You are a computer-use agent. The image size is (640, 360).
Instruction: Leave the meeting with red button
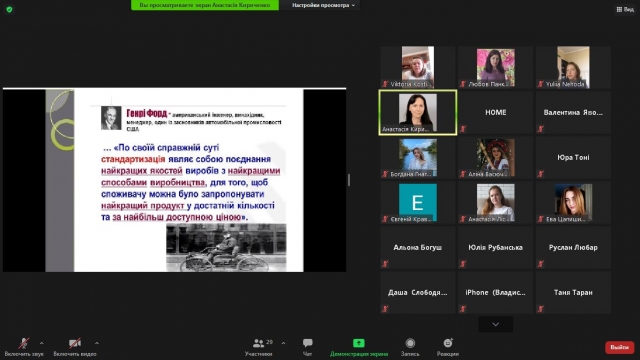click(x=619, y=347)
